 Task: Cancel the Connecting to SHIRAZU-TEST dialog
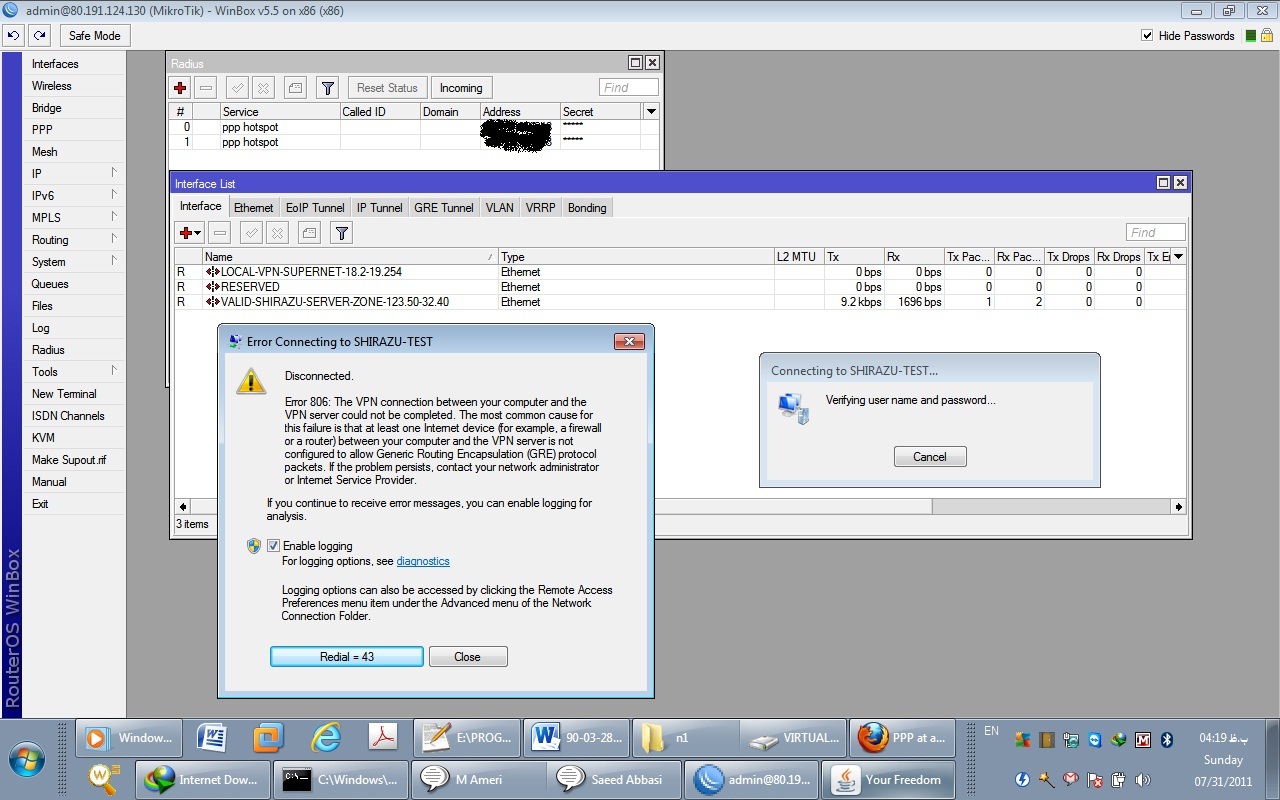[x=930, y=457]
